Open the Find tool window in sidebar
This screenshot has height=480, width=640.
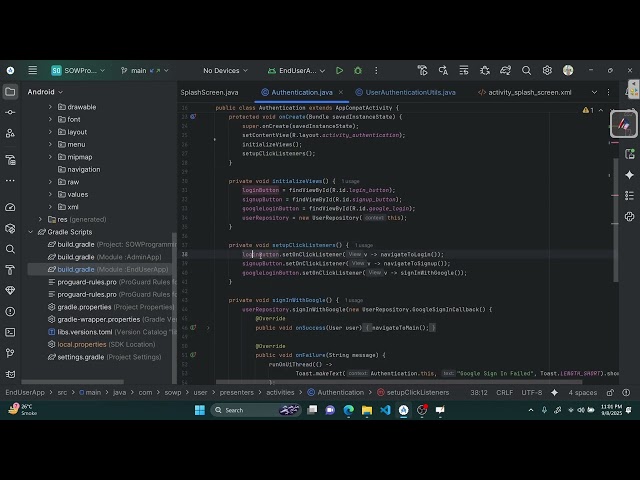tap(10, 249)
